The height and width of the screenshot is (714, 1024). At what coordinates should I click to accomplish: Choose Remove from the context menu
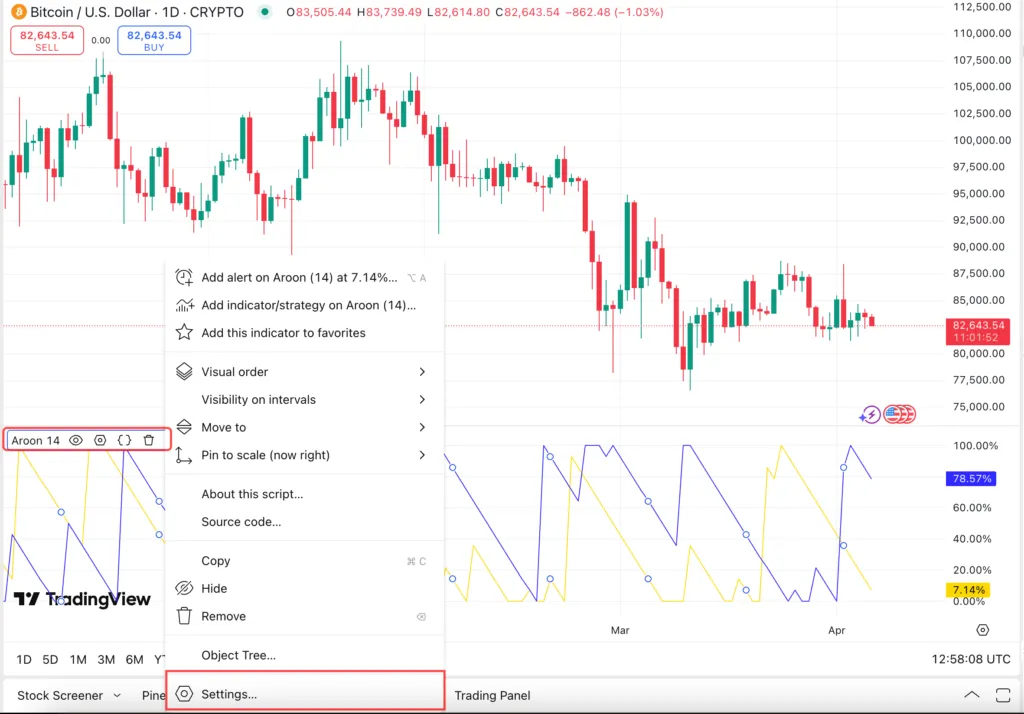(223, 617)
